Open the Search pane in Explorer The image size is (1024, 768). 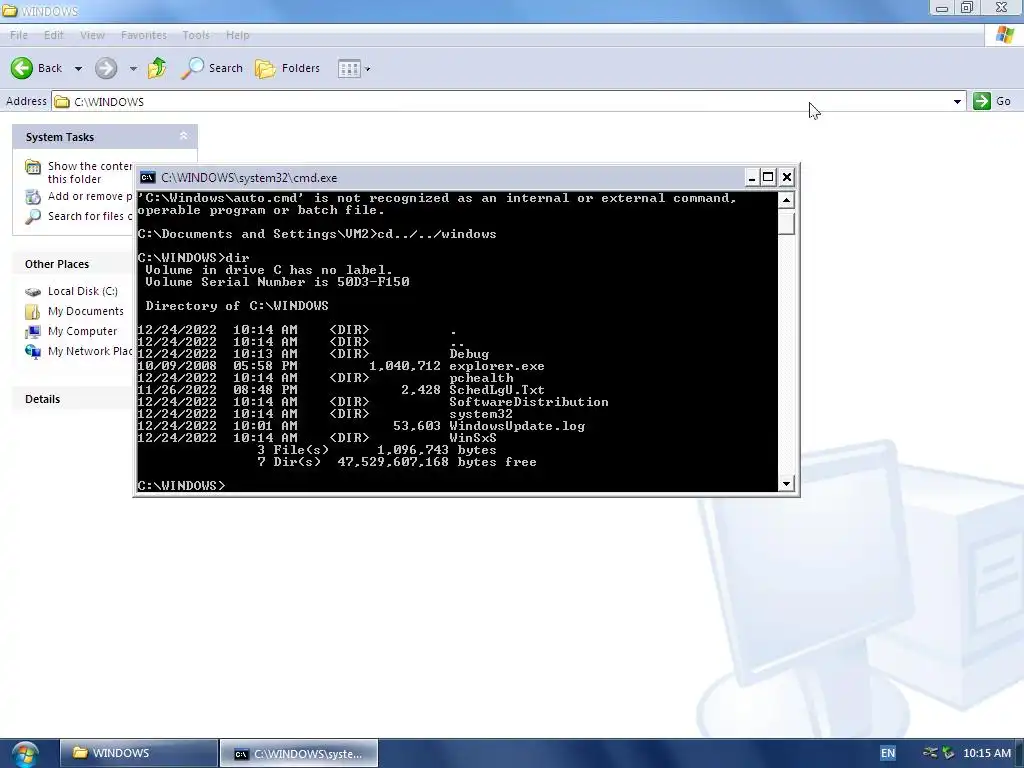(x=212, y=68)
